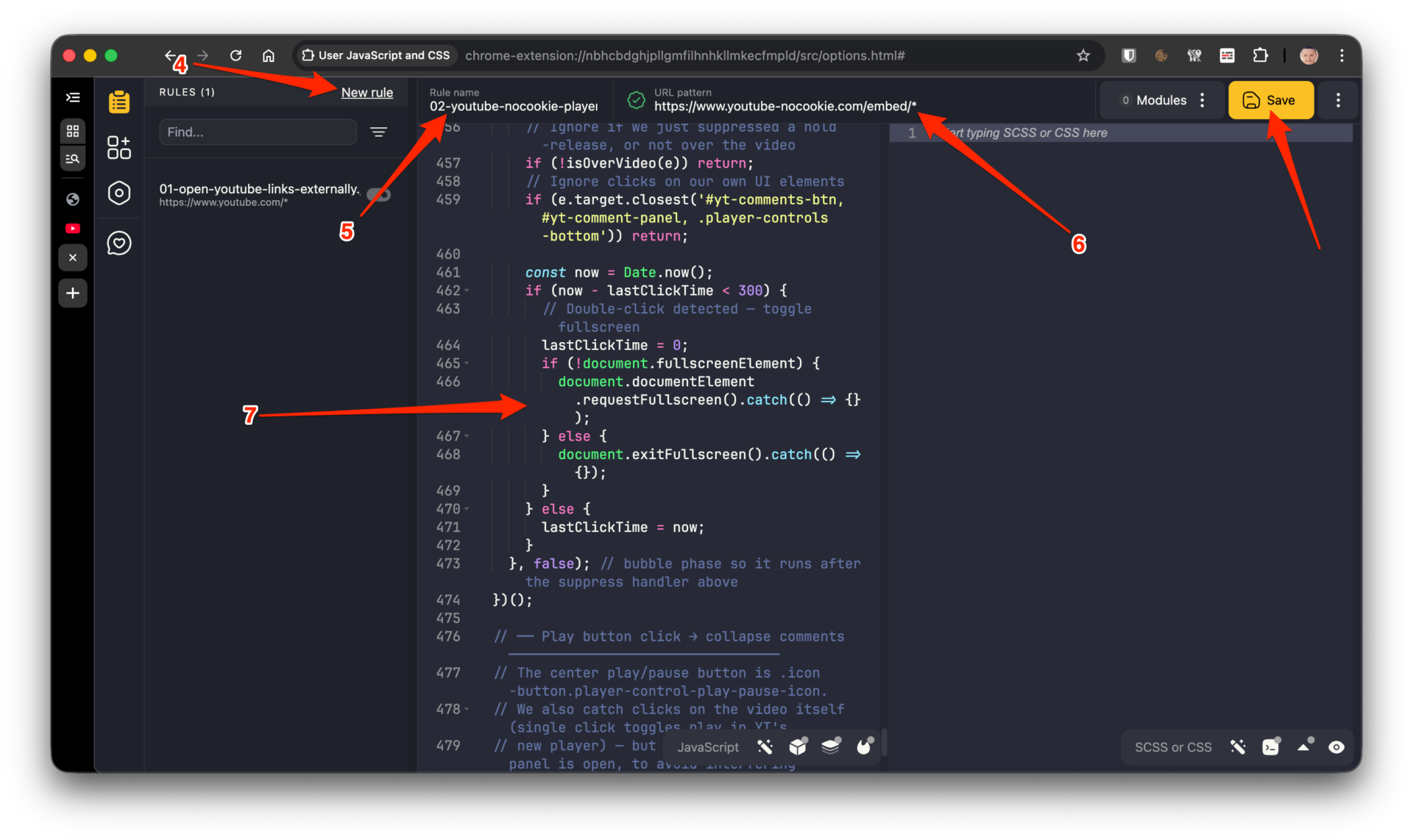Image resolution: width=1413 pixels, height=840 pixels.
Task: Open the heart chat feedback icon
Action: [119, 243]
